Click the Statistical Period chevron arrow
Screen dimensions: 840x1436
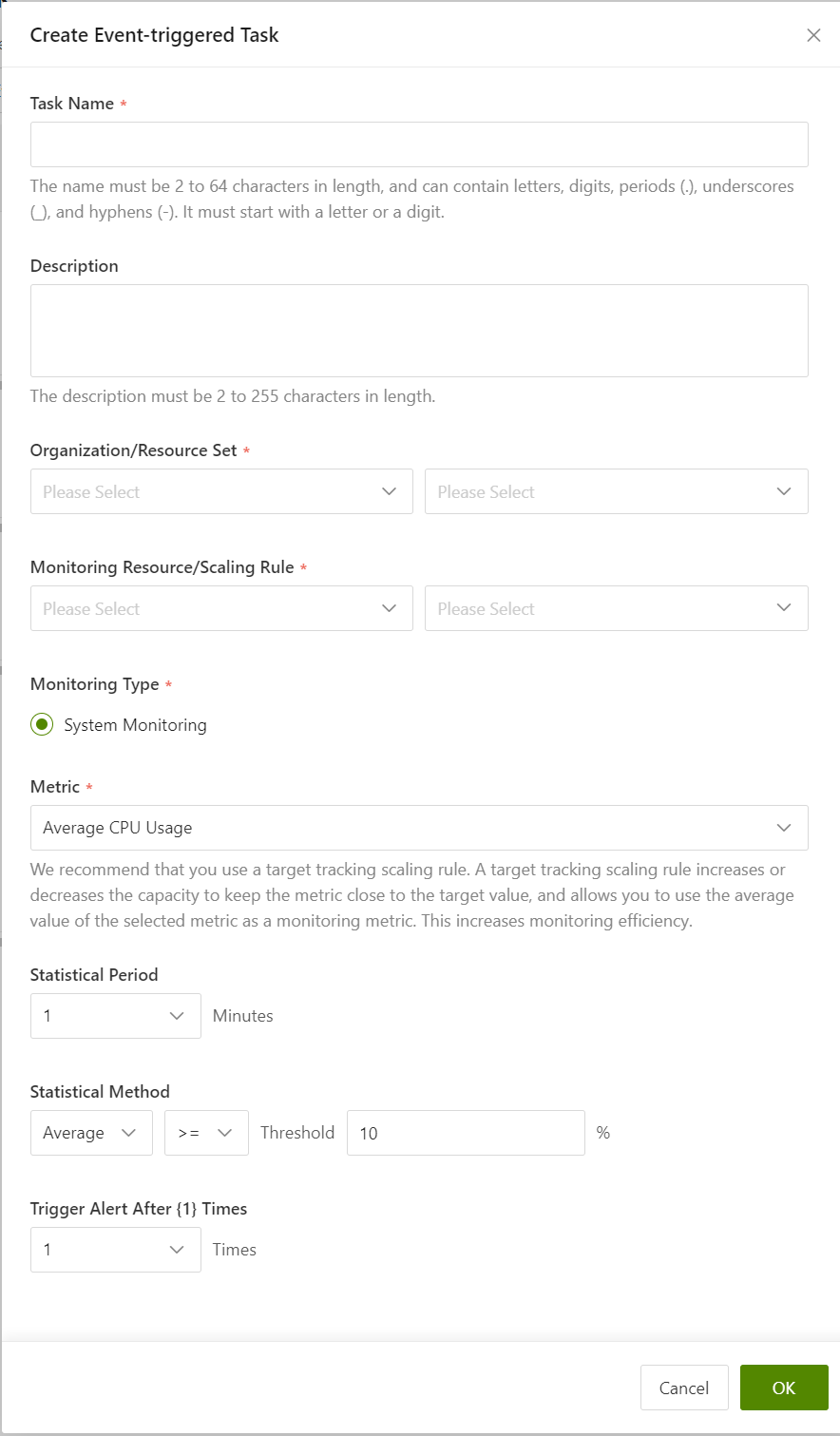pyautogui.click(x=177, y=1016)
